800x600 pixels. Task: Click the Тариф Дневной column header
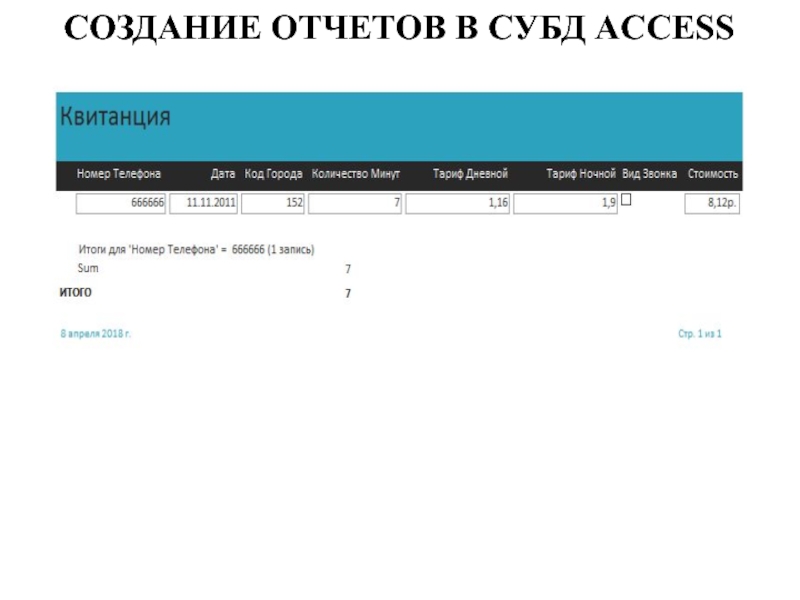tap(470, 174)
